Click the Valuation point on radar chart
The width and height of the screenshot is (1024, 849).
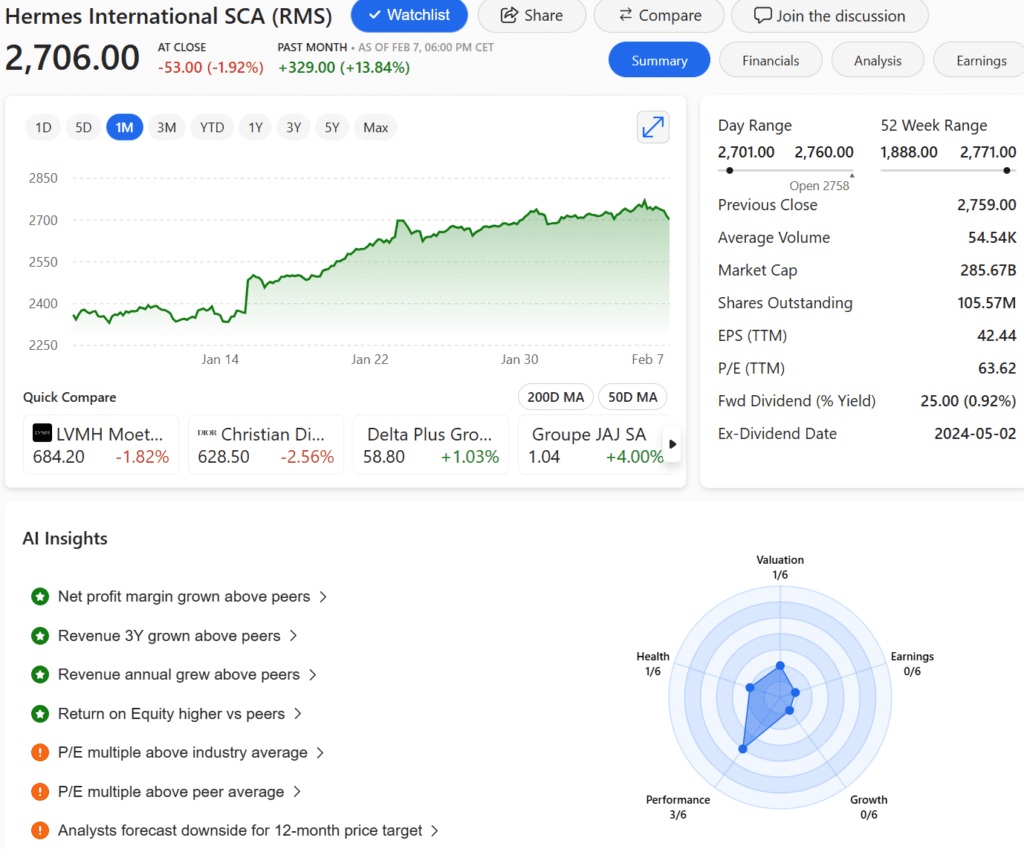pos(780,665)
